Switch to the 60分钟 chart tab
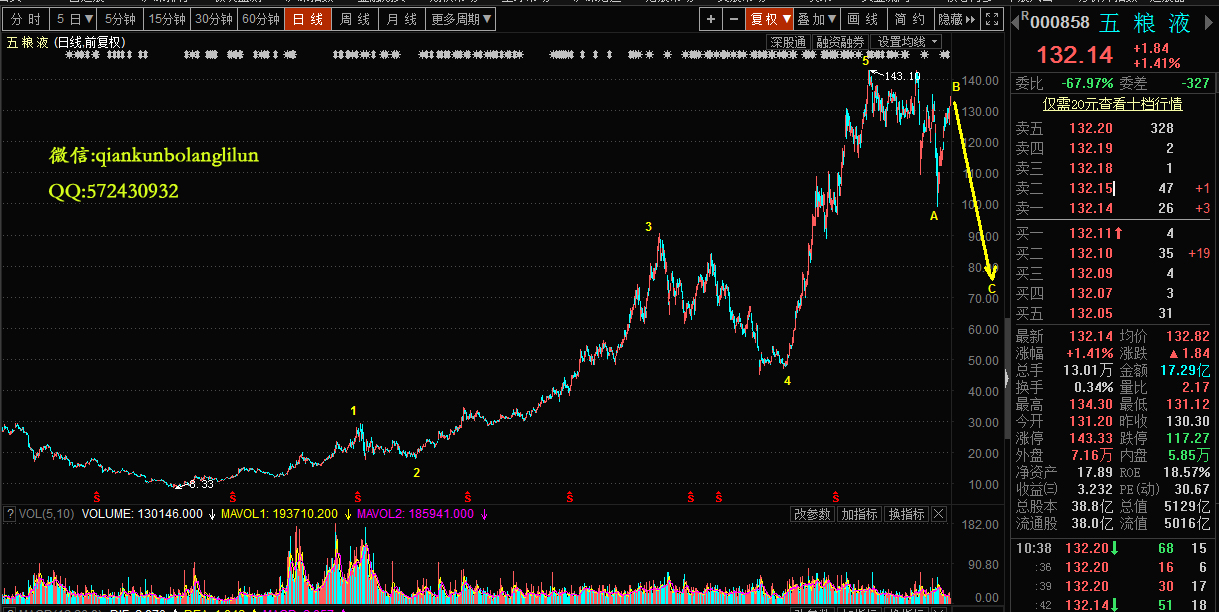 (x=261, y=19)
